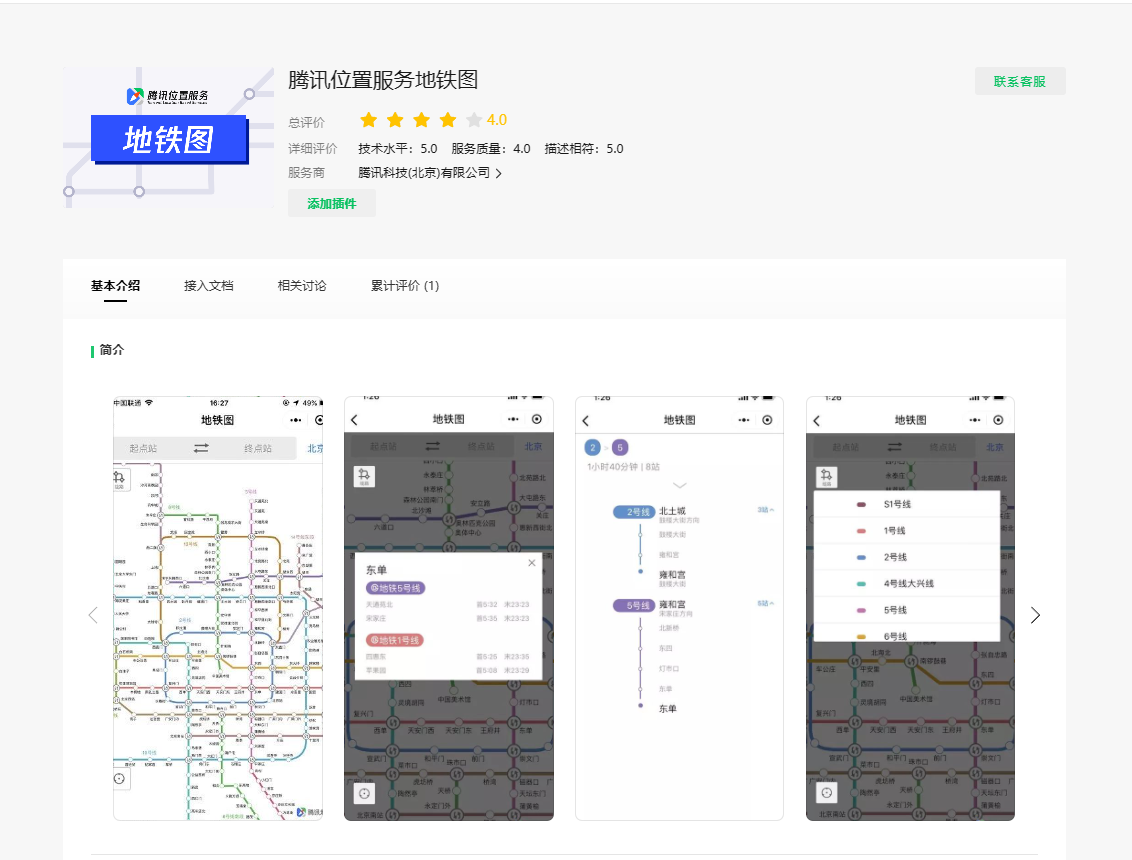Screen dimensions: 1132x860
Task: Click the 添加插件 button
Action: (x=331, y=204)
